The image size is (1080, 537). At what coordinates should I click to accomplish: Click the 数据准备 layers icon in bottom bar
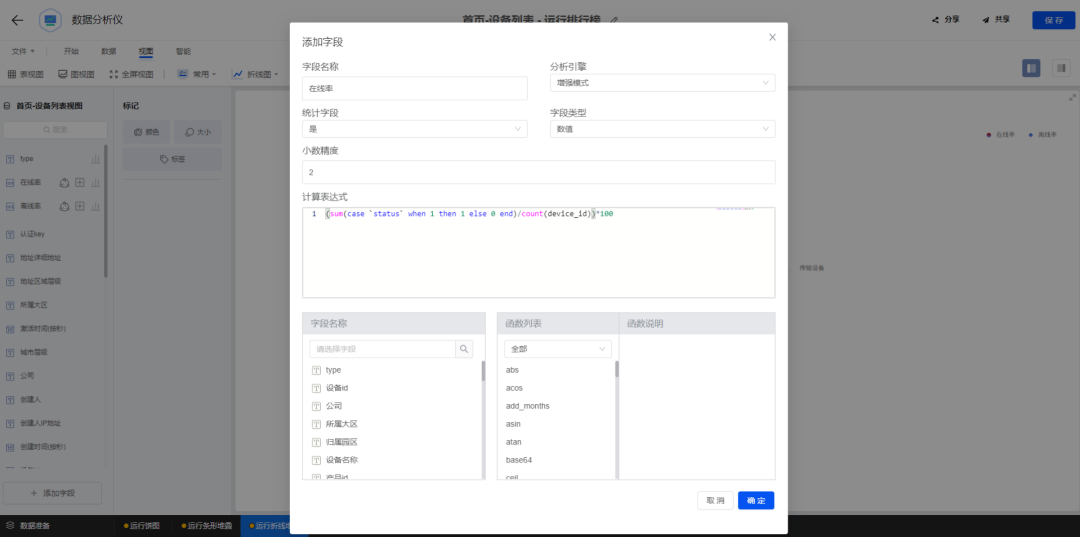(x=10, y=525)
